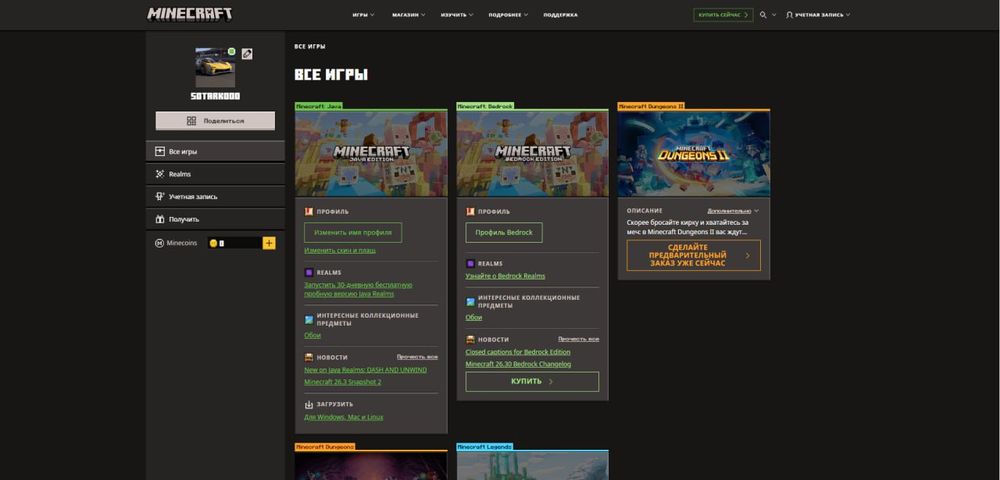
Task: Click the gold coin icon in Minecoins balance
Action: click(213, 243)
